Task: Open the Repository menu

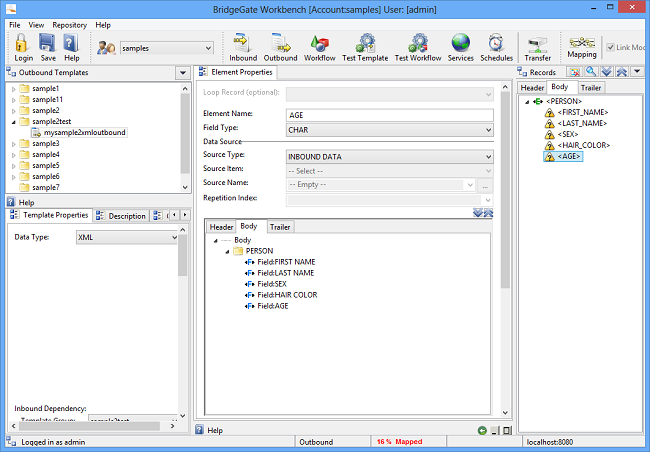Action: 70,25
